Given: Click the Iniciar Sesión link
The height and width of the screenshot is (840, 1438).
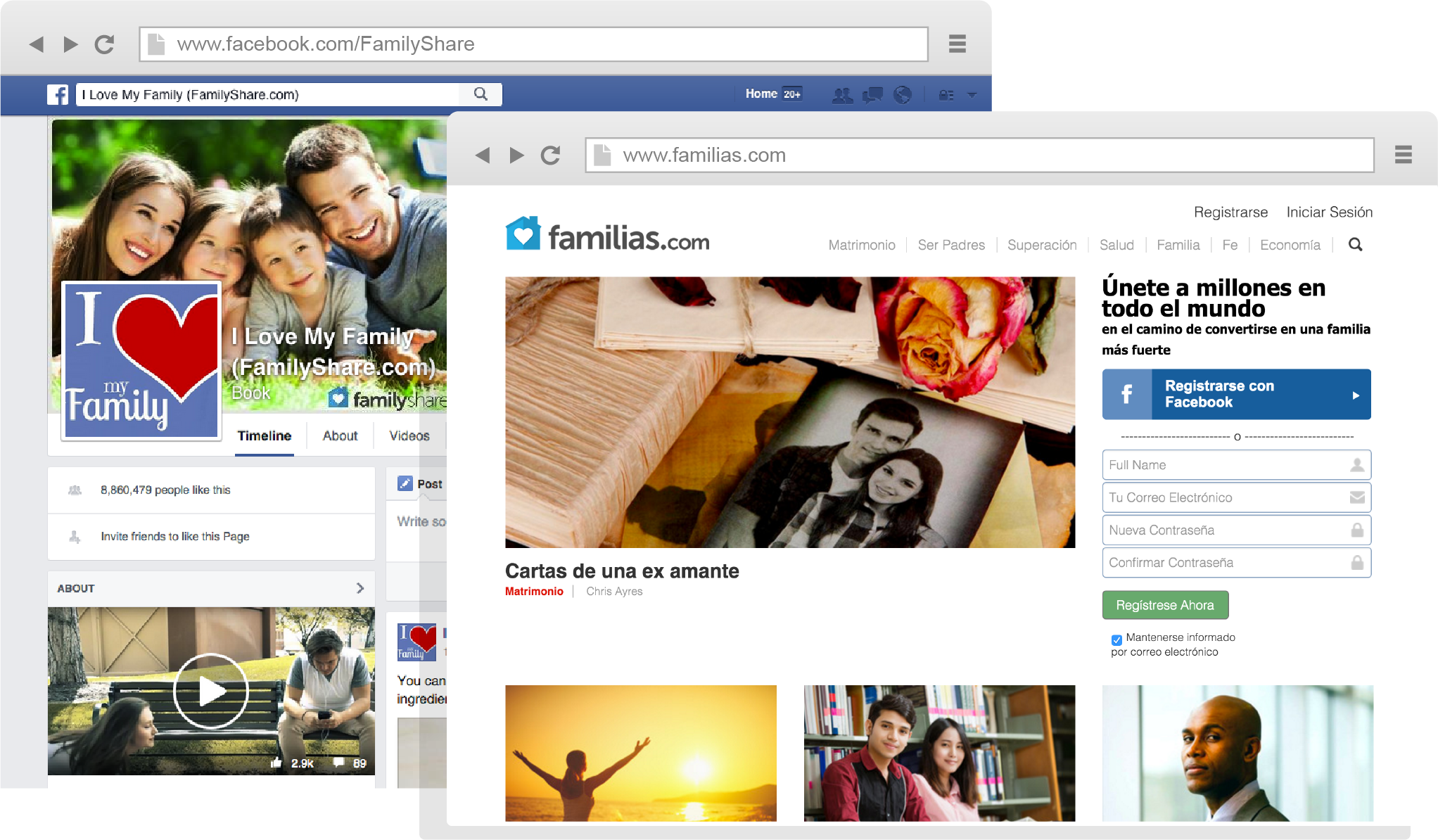Looking at the screenshot, I should pyautogui.click(x=1329, y=212).
